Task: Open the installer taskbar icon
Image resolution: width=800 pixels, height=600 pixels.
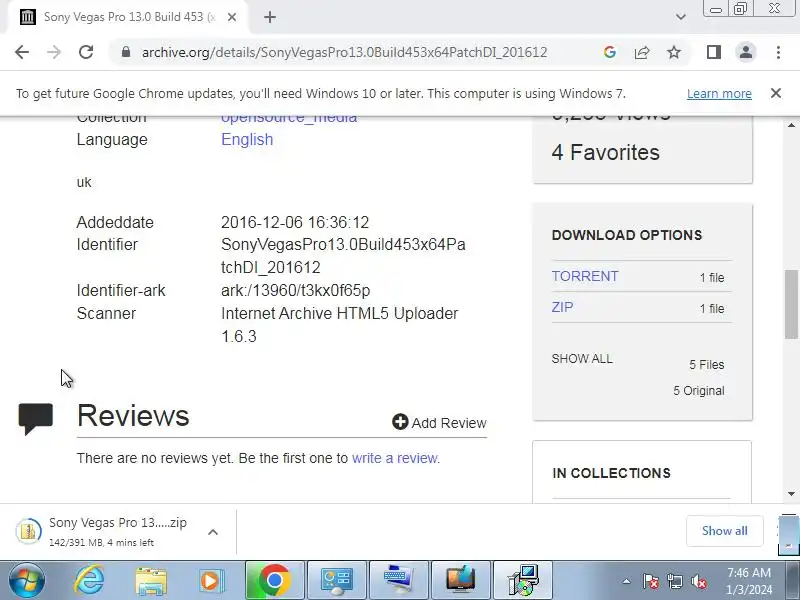Action: pos(523,581)
